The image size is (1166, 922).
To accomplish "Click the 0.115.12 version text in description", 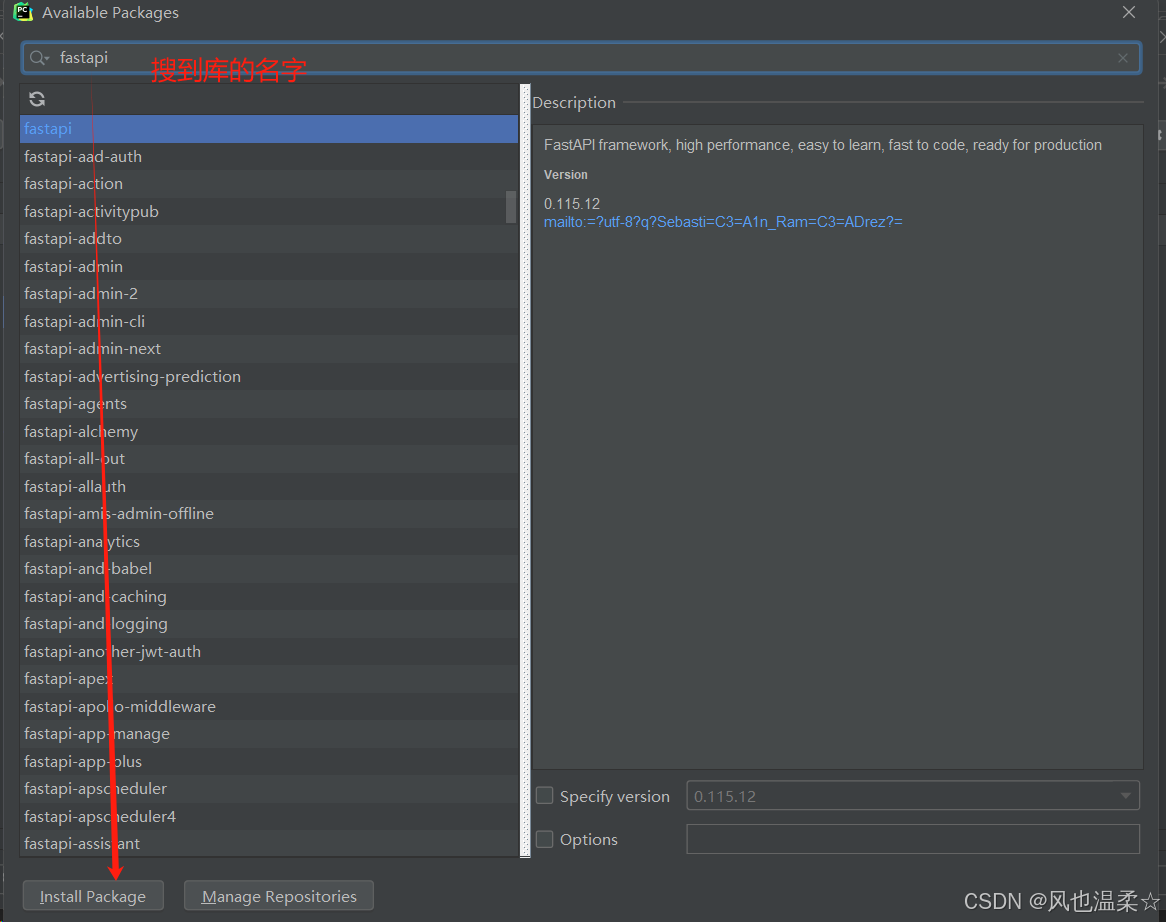I will point(572,204).
